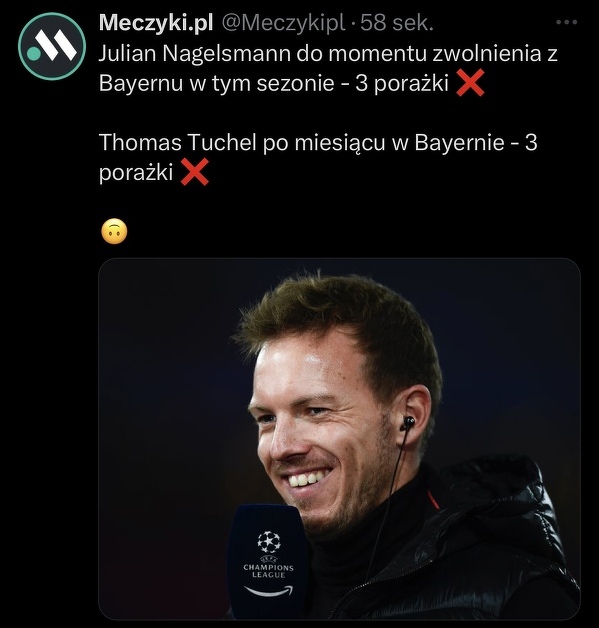Click the Amazon smile arrow on microphone
Image resolution: width=599 pixels, height=628 pixels.
click(x=269, y=590)
